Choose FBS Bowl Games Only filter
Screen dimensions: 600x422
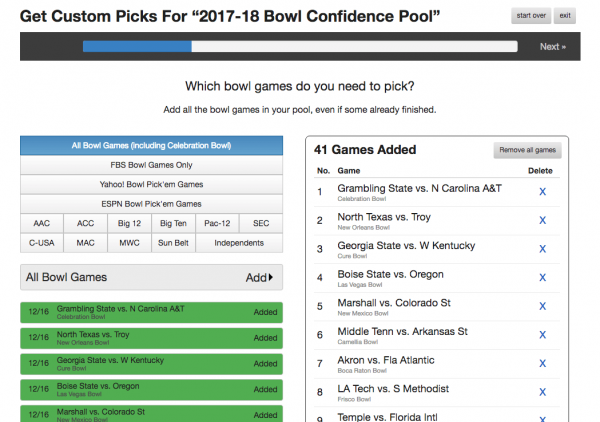coord(152,165)
